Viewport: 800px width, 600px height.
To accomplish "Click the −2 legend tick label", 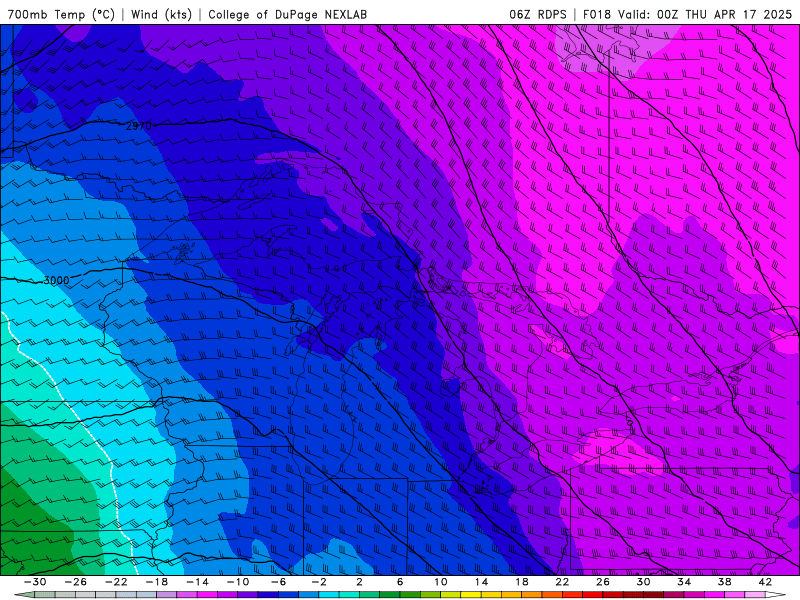I will (318, 582).
